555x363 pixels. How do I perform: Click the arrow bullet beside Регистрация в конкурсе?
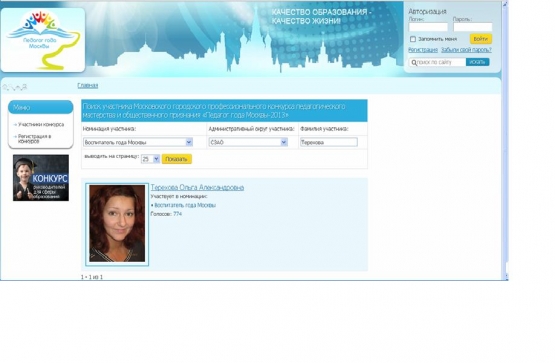click(x=15, y=136)
